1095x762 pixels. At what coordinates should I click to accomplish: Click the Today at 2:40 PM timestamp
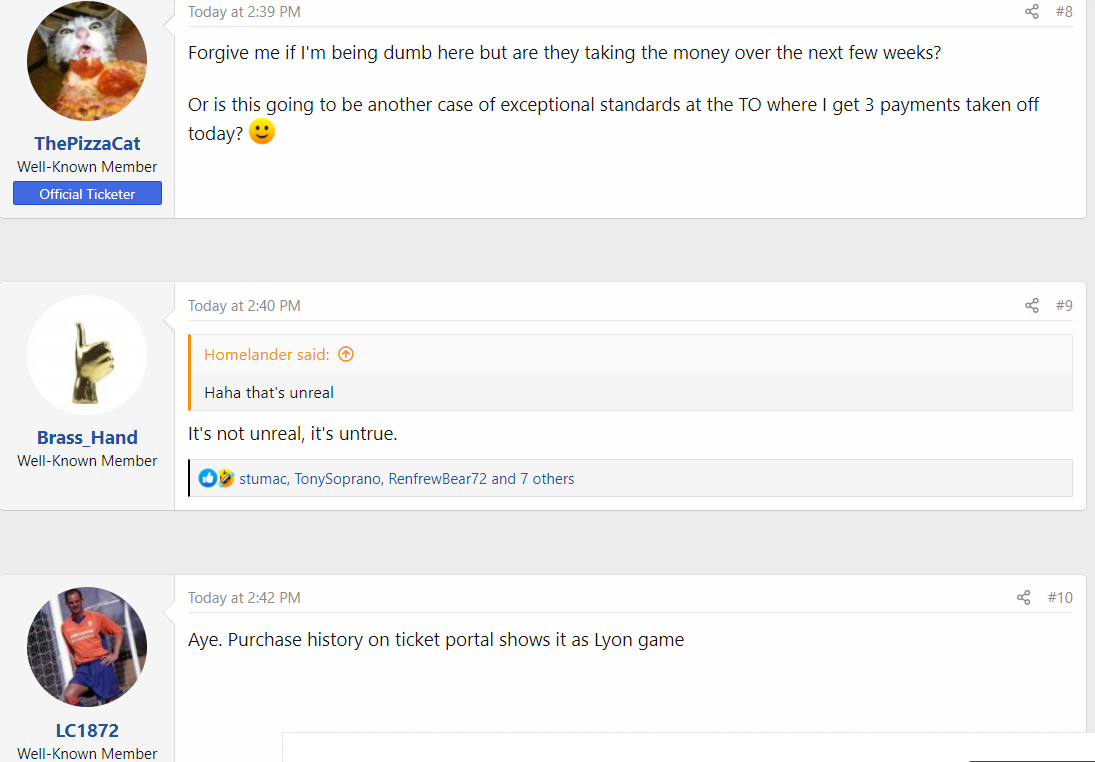pyautogui.click(x=244, y=306)
